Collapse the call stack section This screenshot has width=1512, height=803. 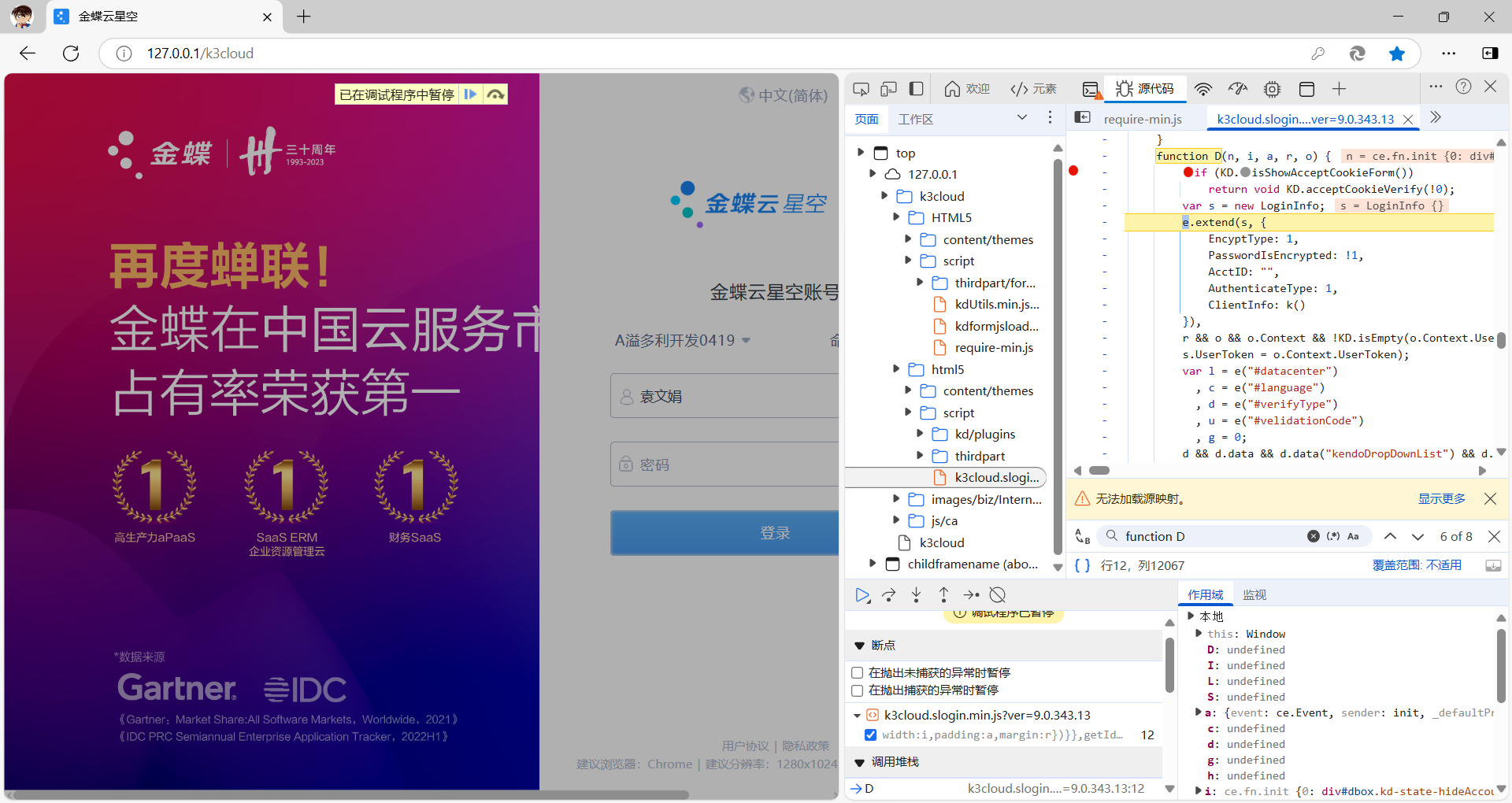click(859, 762)
